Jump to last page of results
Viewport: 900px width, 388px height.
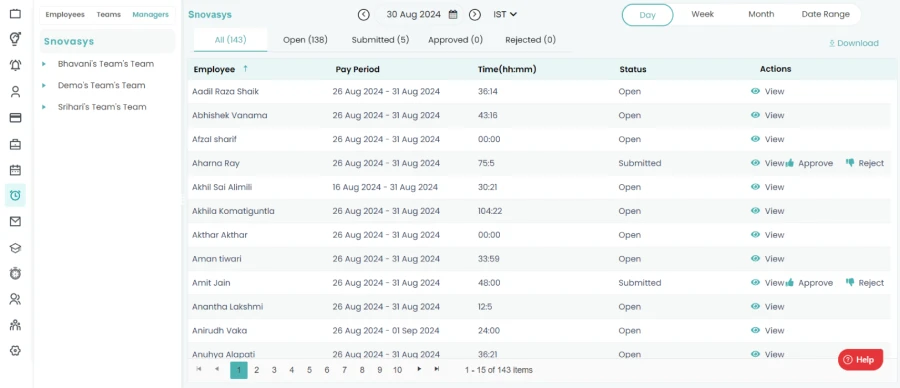pyautogui.click(x=437, y=369)
